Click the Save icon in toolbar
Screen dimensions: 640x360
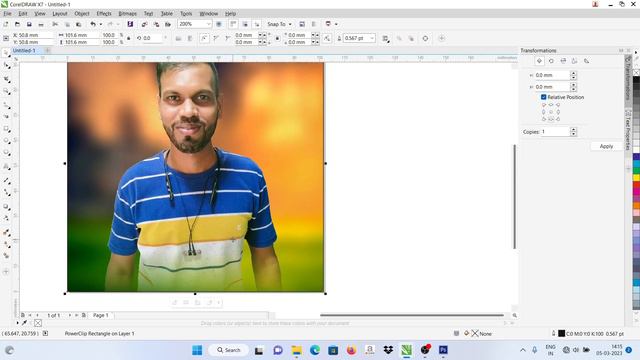click(x=29, y=24)
